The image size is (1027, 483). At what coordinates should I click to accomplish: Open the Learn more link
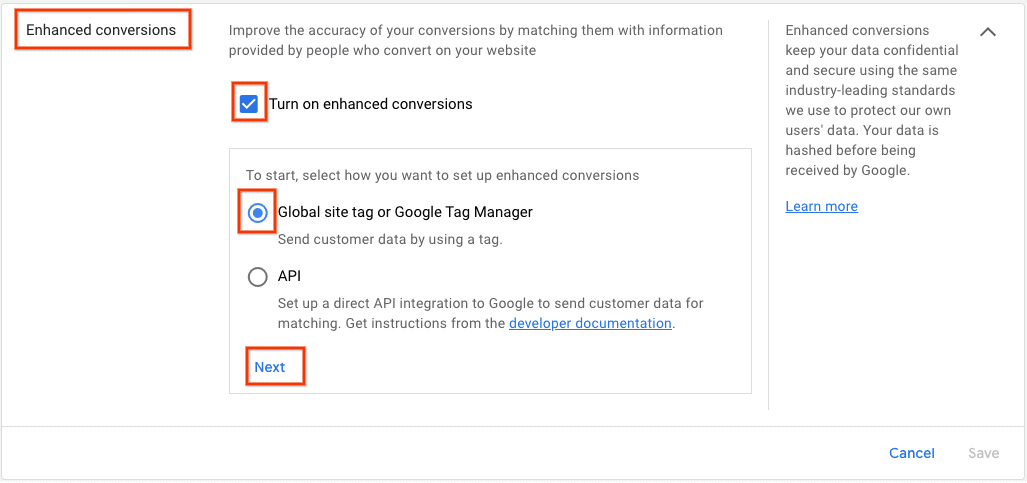[x=821, y=206]
